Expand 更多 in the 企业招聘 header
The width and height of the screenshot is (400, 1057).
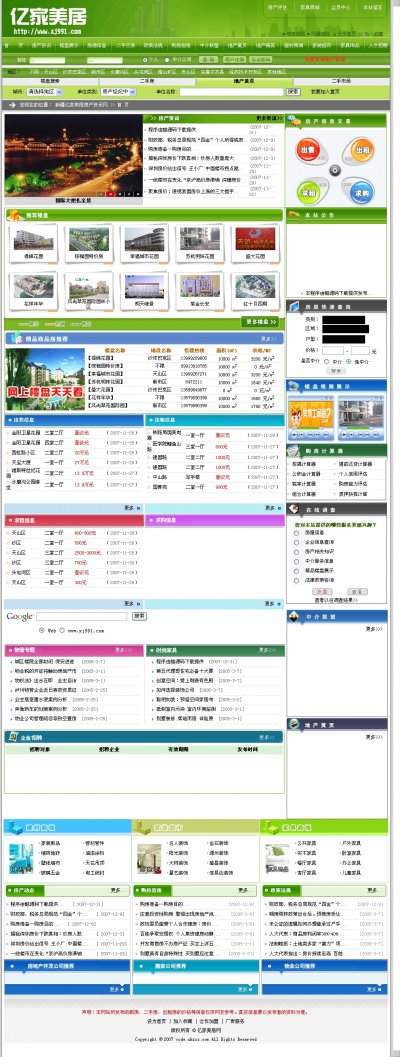267,738
